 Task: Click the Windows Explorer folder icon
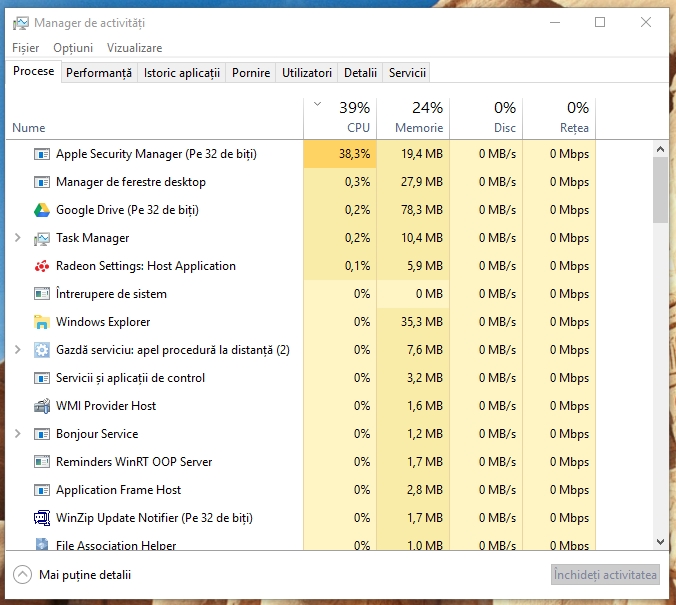[42, 322]
